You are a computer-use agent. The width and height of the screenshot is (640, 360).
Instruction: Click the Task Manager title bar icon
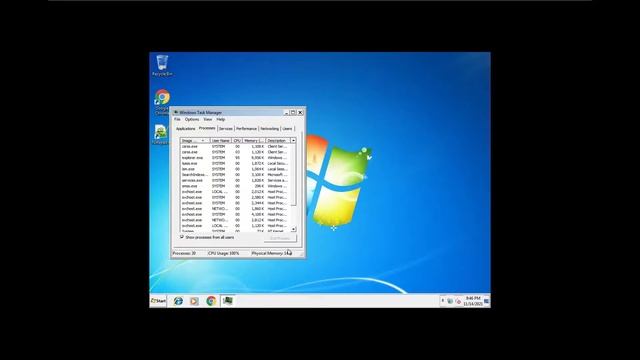point(176,112)
